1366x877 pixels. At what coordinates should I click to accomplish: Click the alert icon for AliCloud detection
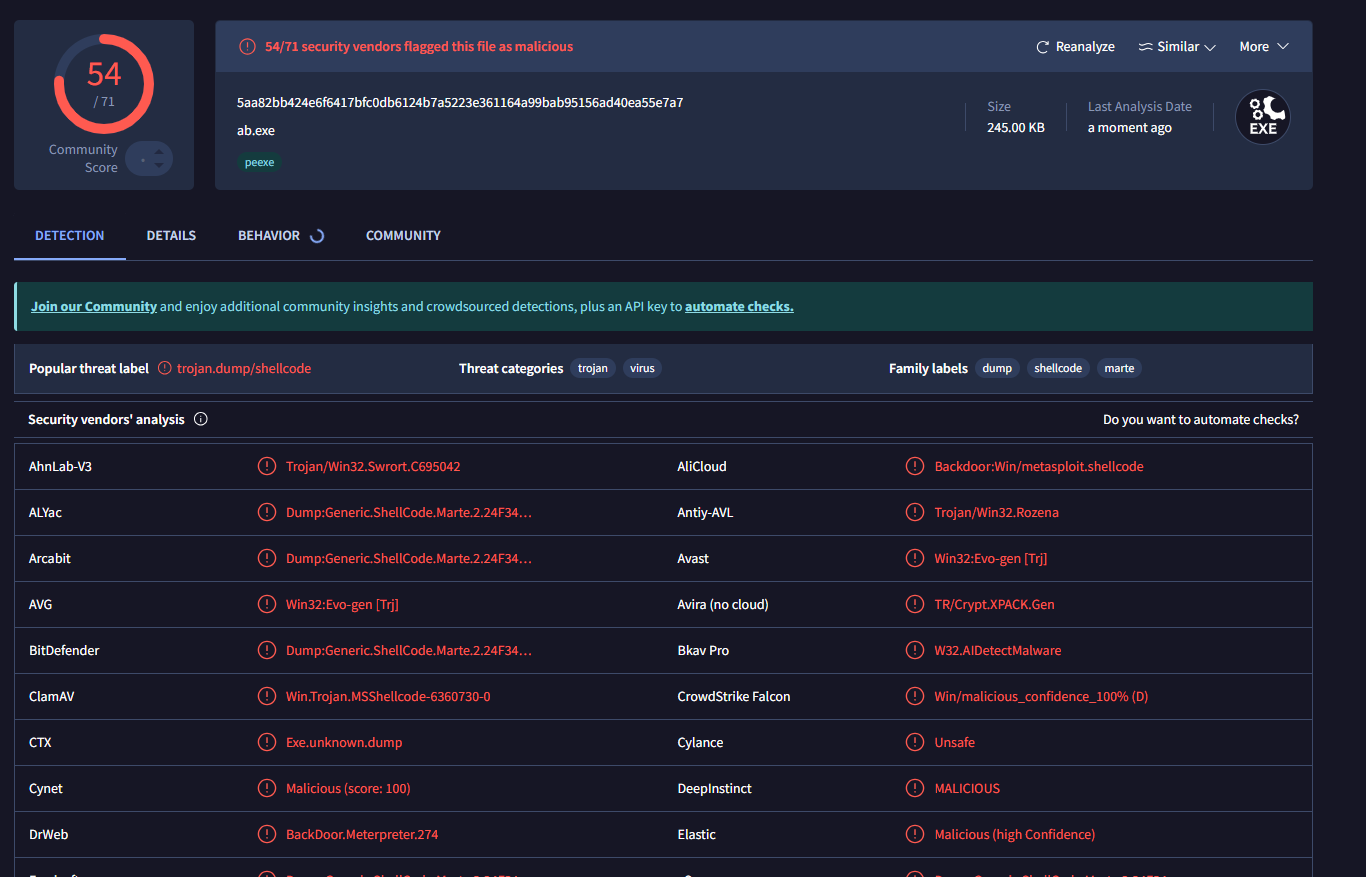(x=915, y=466)
